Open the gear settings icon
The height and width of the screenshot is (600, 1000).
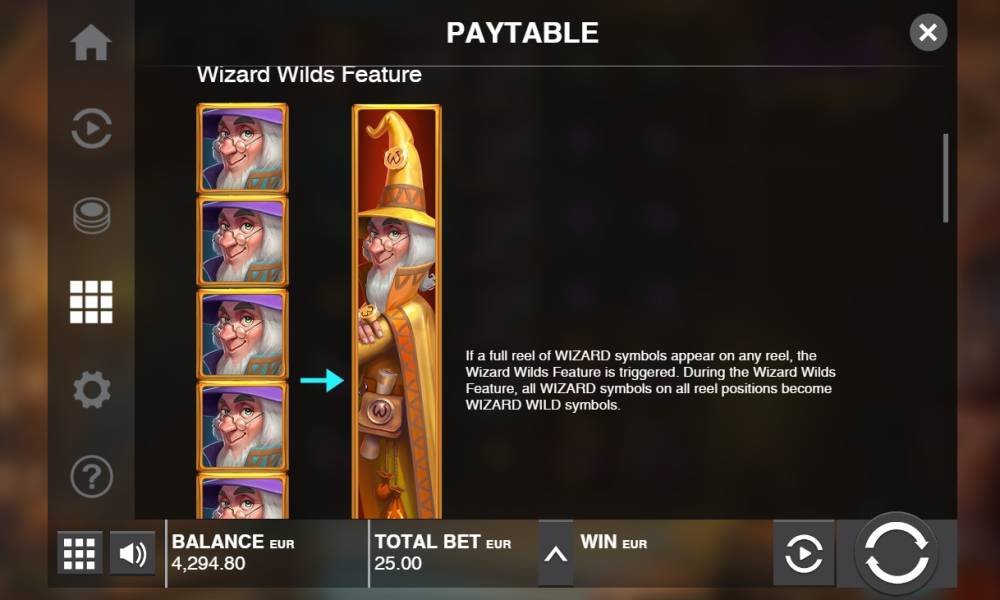tap(91, 390)
